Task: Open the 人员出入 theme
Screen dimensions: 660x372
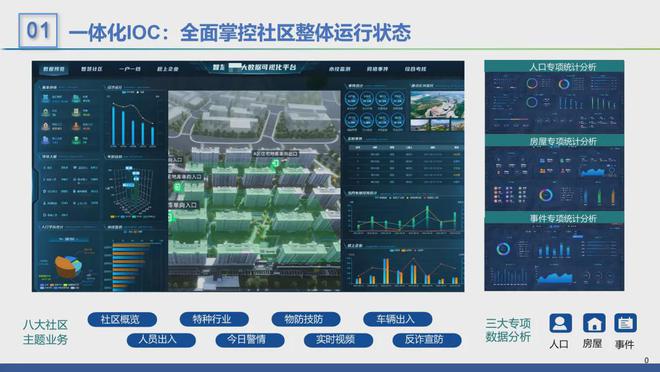Action: coord(161,340)
